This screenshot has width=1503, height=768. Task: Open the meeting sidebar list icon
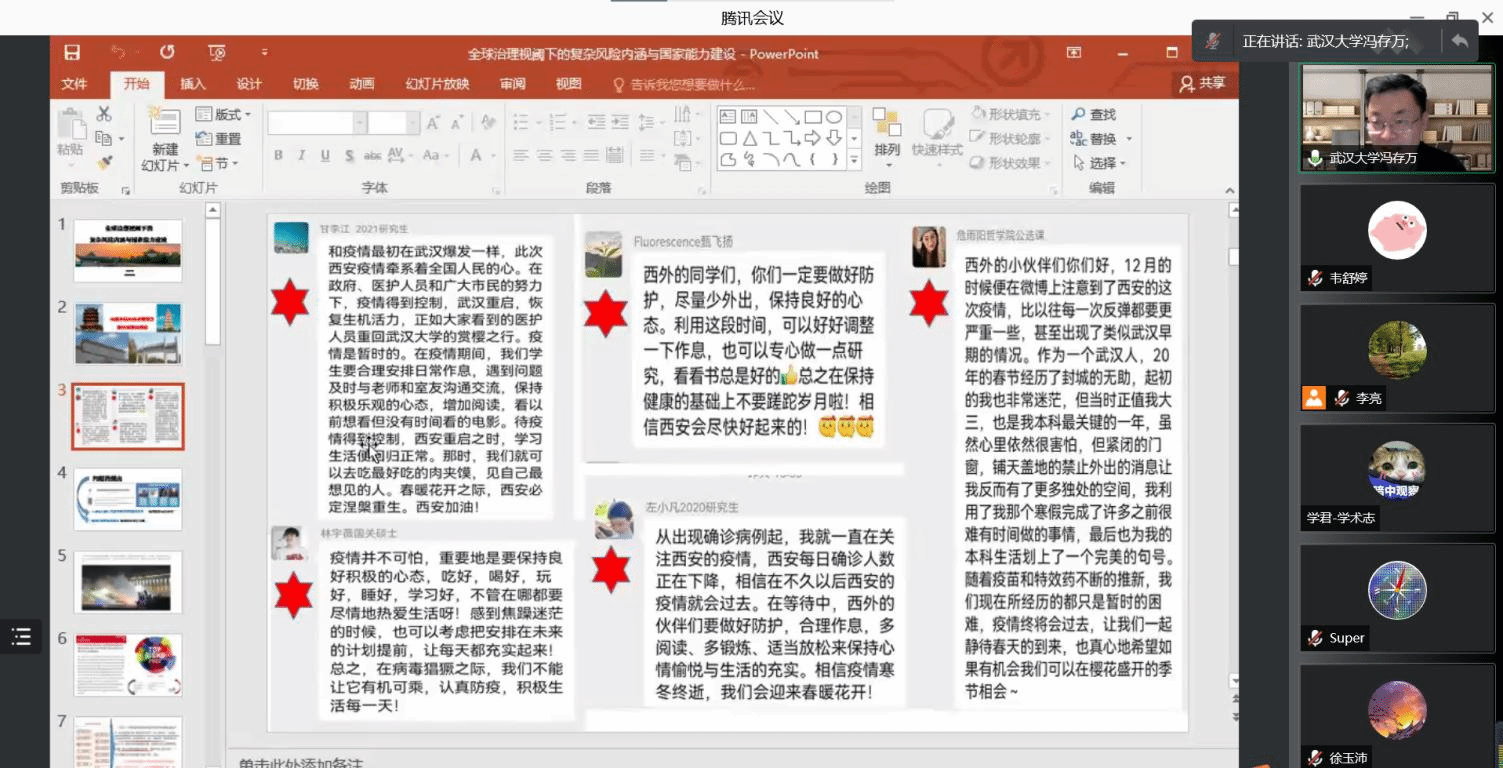tap(21, 637)
